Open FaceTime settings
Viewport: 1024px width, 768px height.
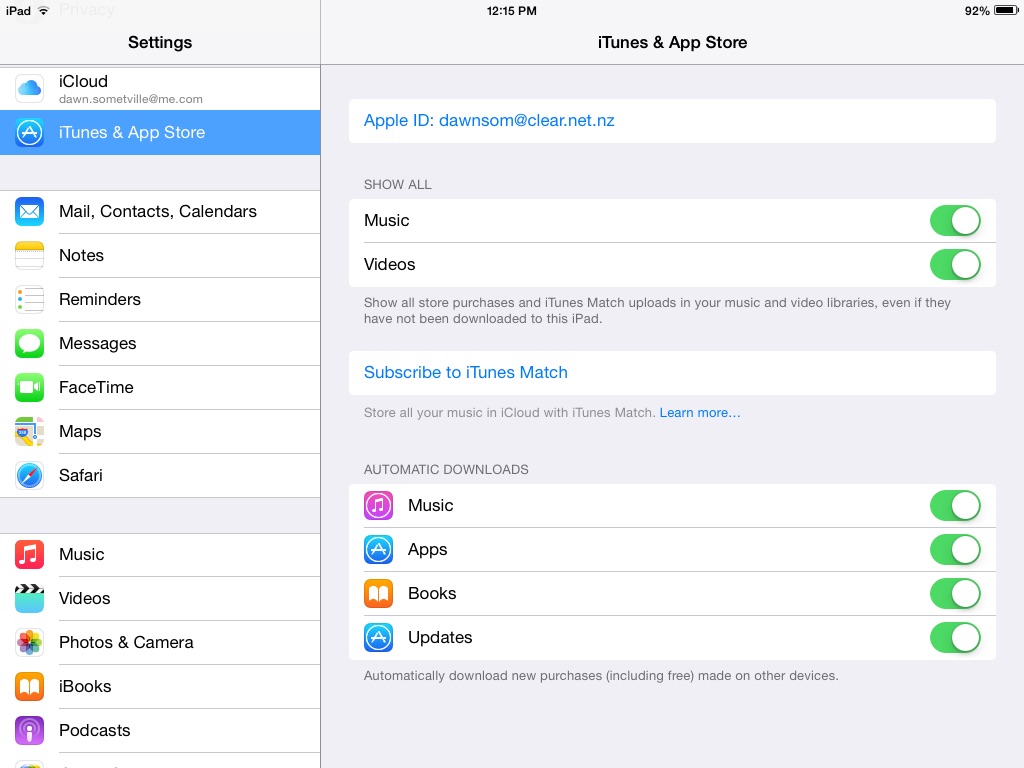point(160,387)
